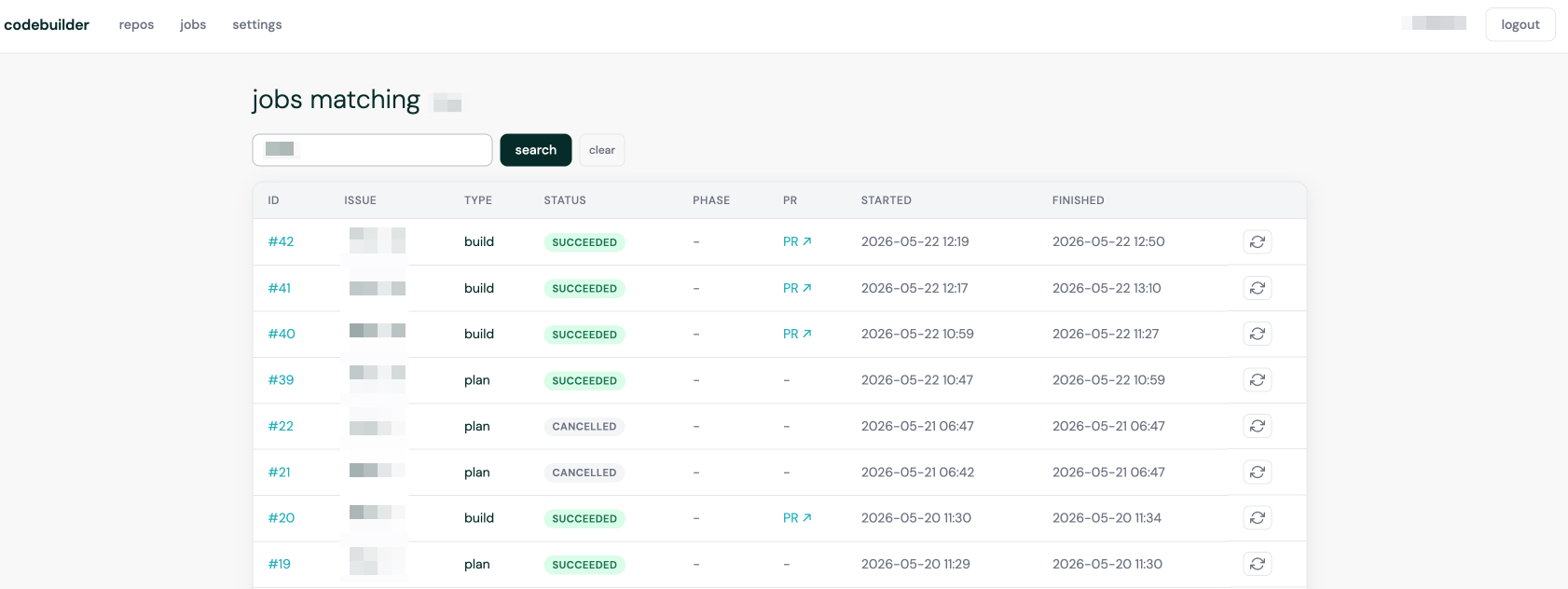
Task: Click the CANCELLED badge for job #22
Action: pos(585,427)
